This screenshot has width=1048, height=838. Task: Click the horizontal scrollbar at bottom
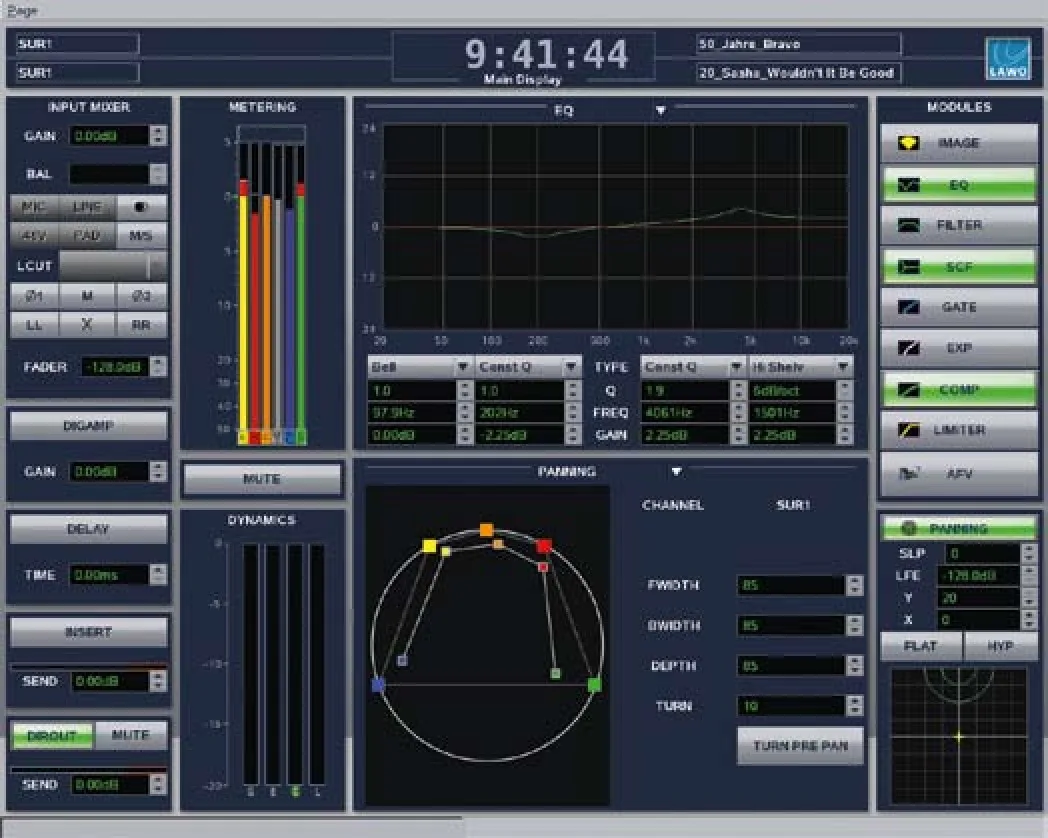(x=233, y=827)
